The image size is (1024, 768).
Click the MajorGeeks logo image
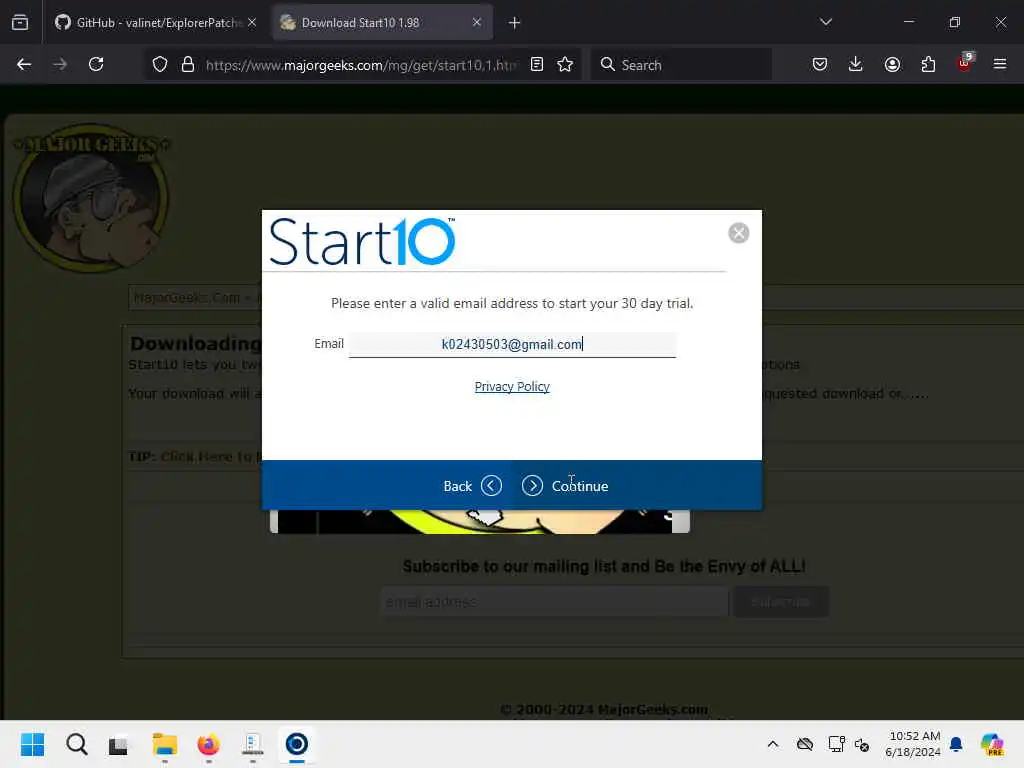click(91, 198)
